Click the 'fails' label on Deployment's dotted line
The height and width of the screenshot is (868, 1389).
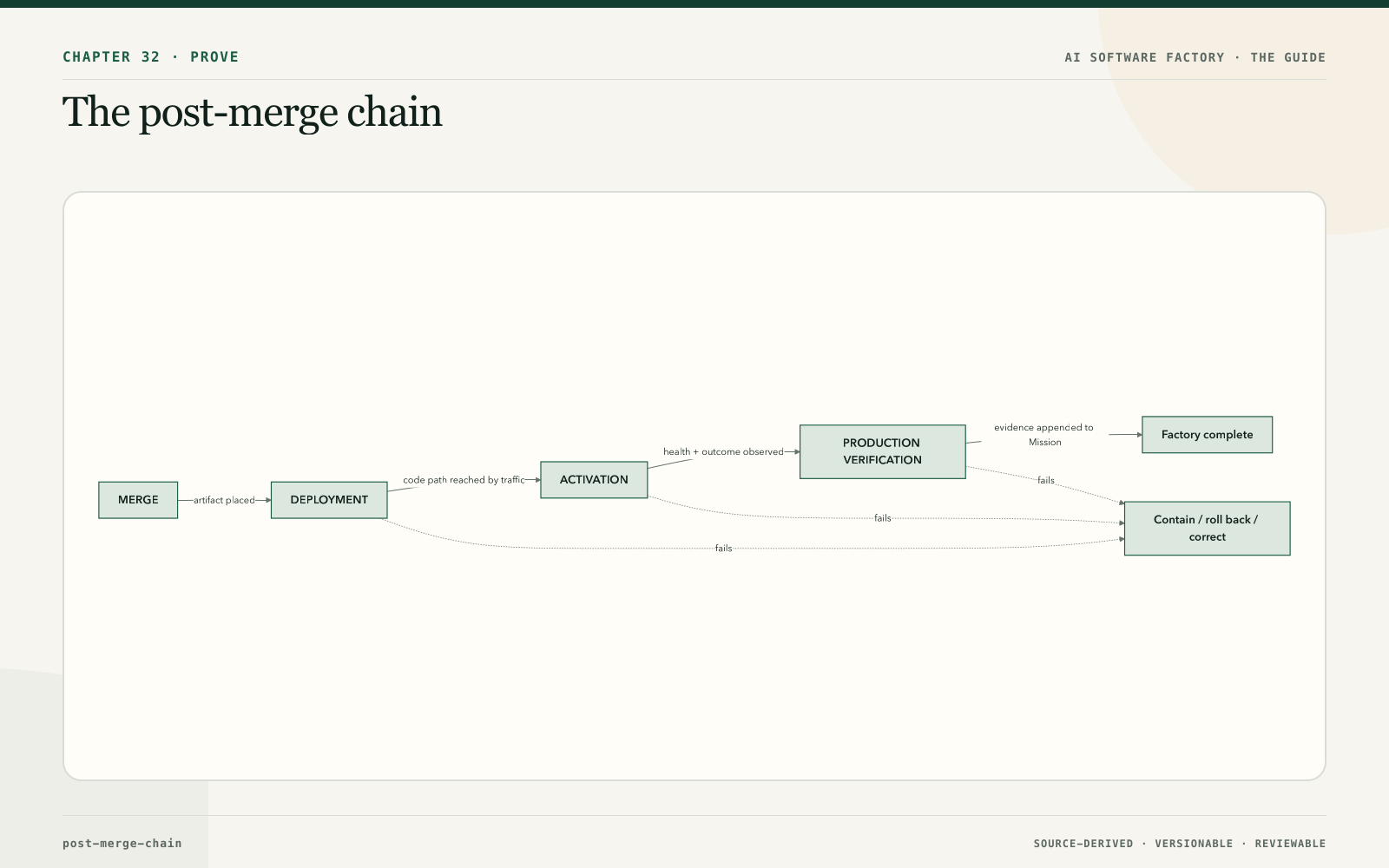tap(723, 549)
